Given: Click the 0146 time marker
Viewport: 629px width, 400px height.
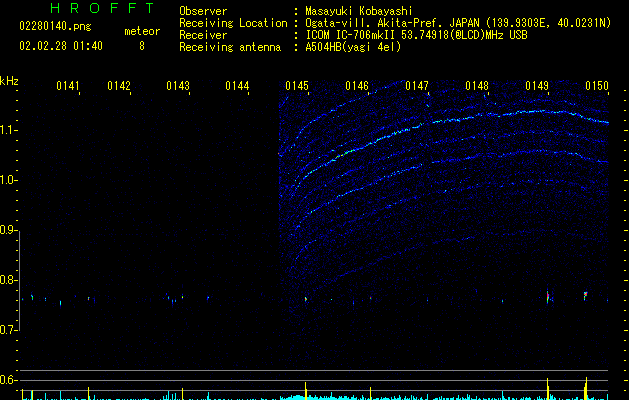Looking at the screenshot, I should [357, 86].
